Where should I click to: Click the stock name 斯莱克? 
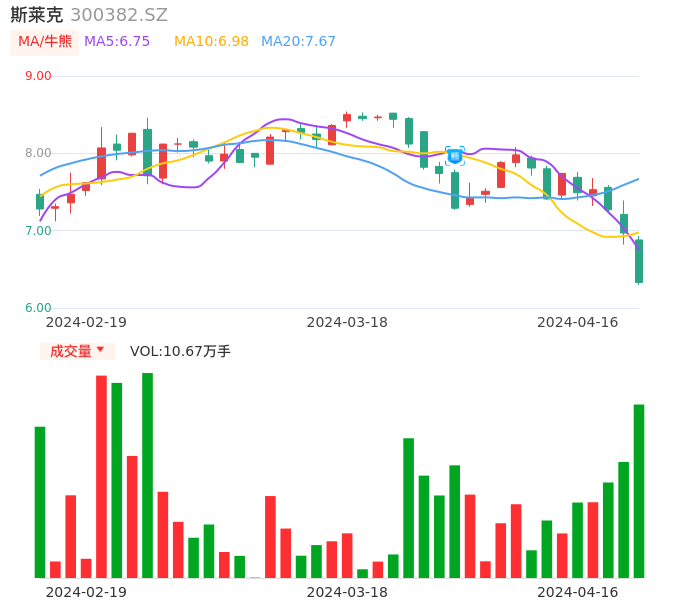(x=36, y=15)
